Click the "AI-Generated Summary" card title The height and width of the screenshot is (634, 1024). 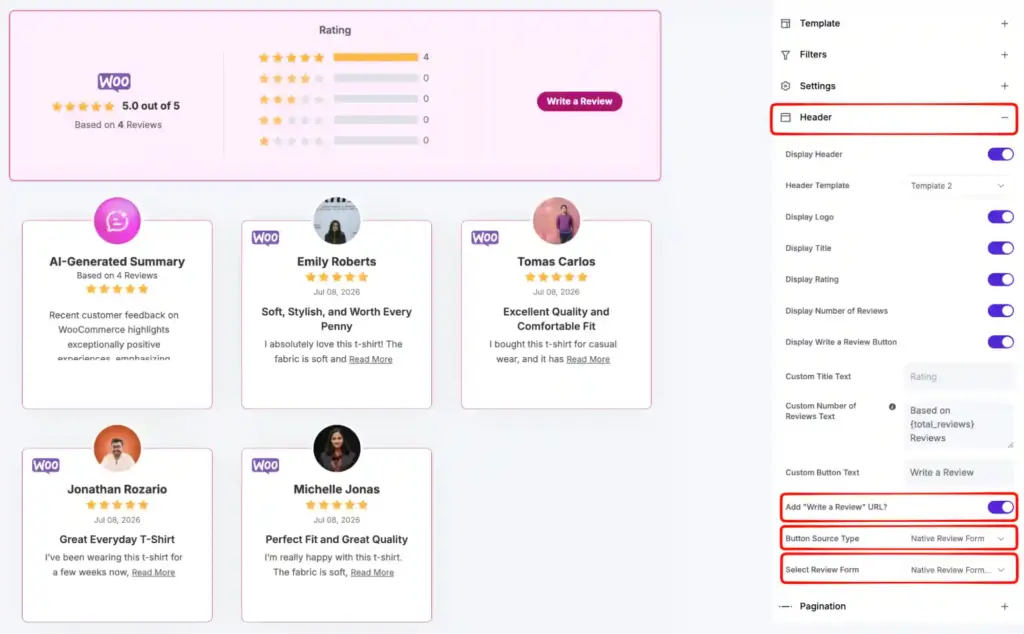[x=118, y=262]
